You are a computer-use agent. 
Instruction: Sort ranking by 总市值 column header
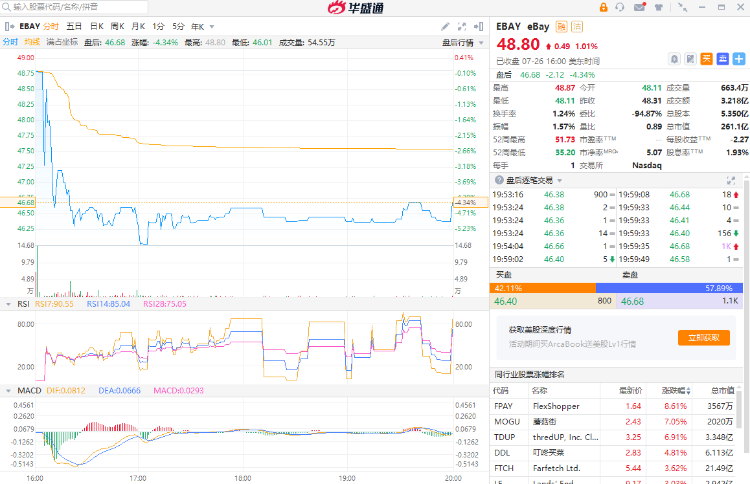click(722, 391)
